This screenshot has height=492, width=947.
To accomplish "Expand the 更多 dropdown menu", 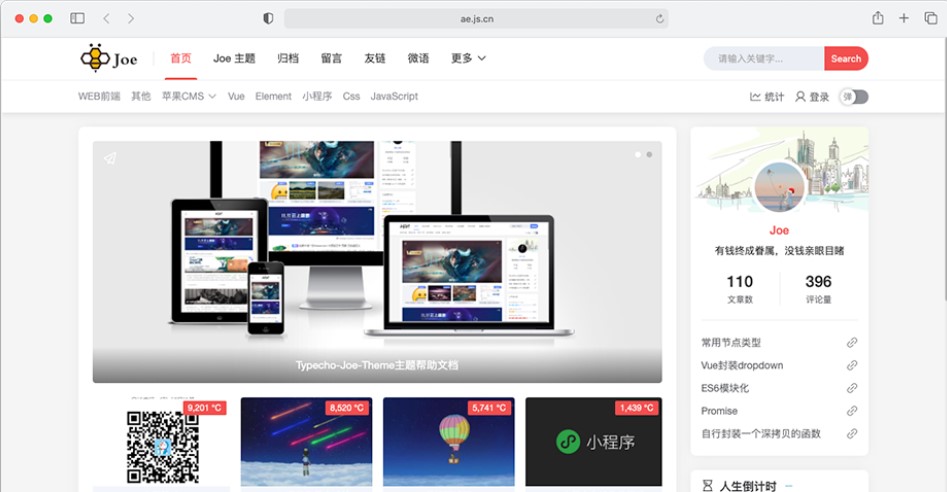I will coord(468,59).
